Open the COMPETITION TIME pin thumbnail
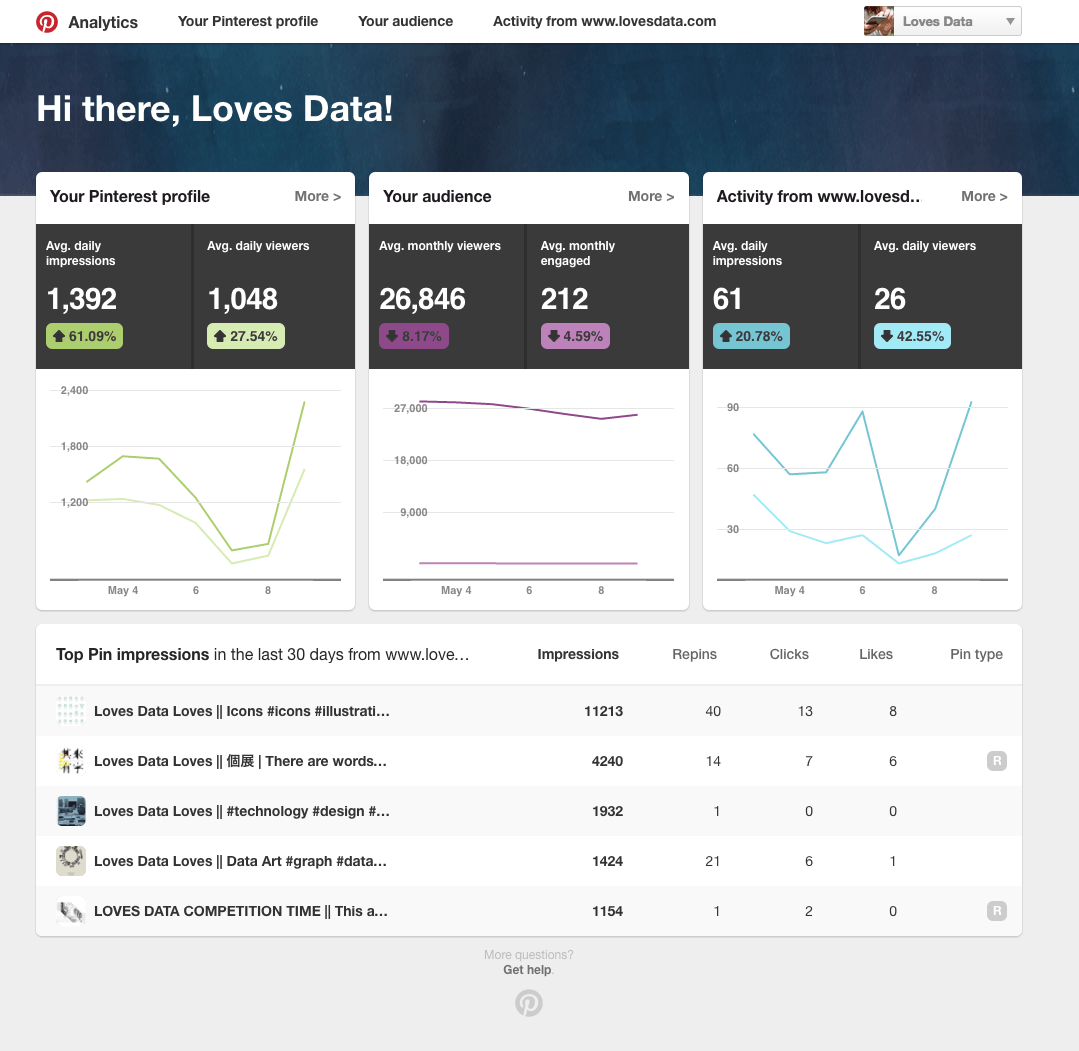 (x=71, y=911)
